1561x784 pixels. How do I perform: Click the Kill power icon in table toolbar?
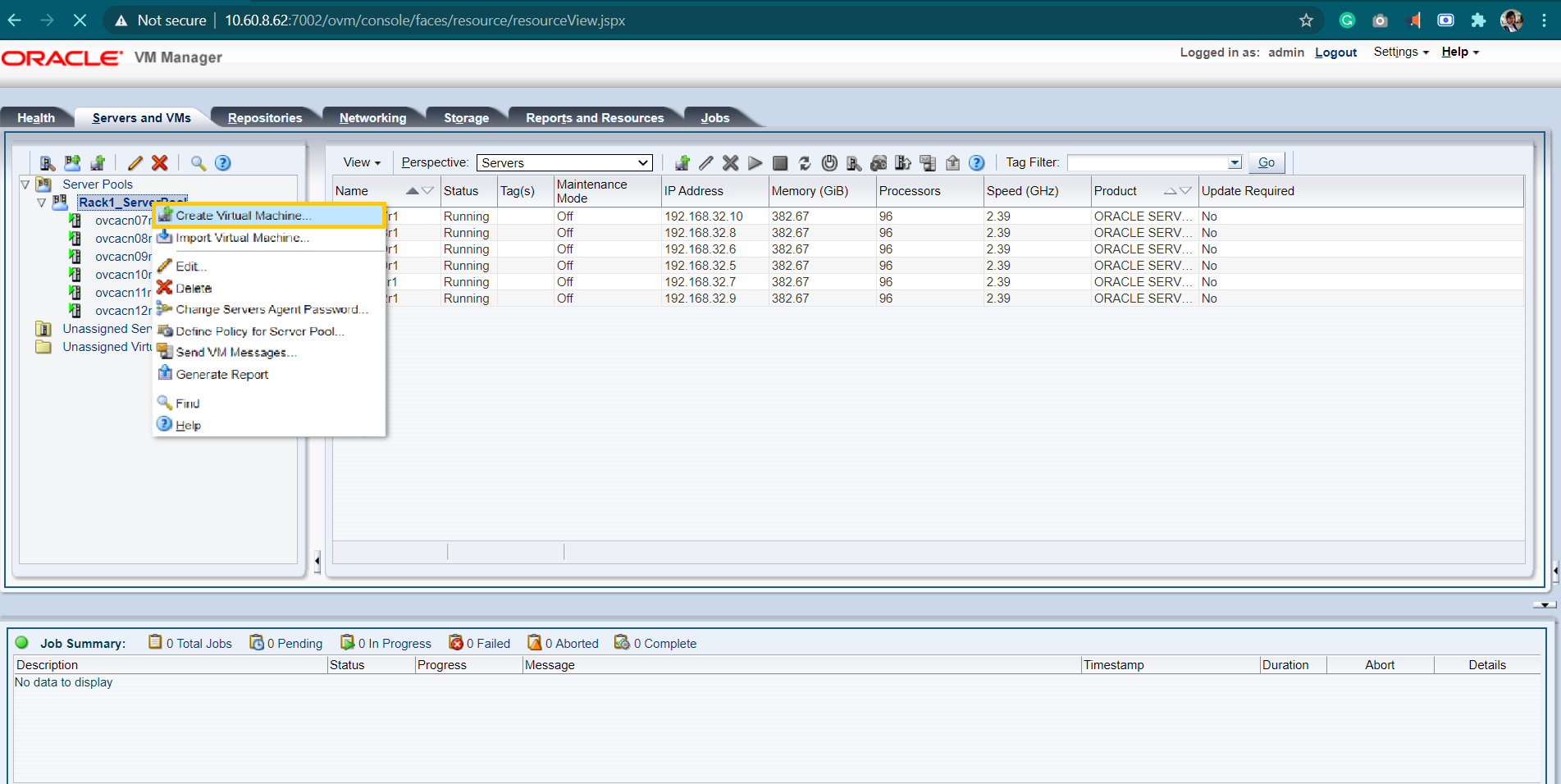(829, 162)
